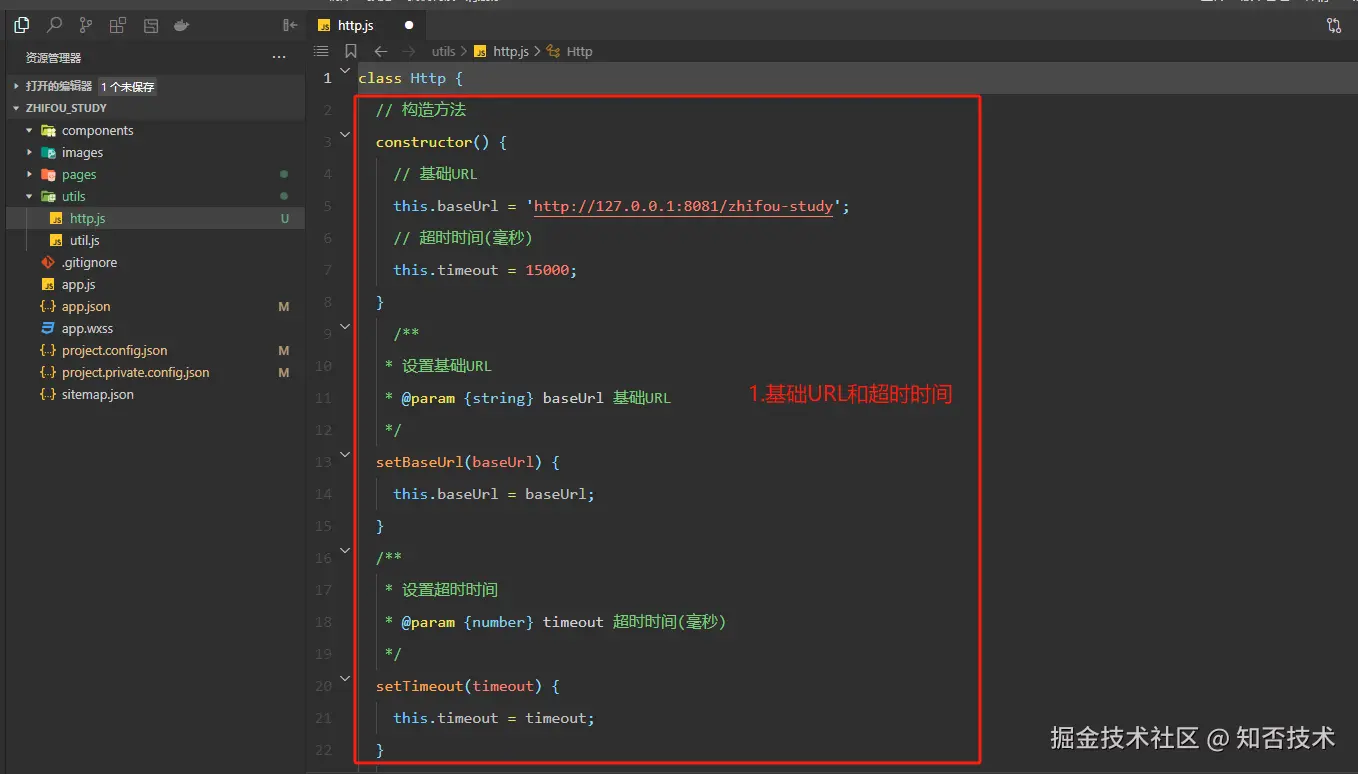This screenshot has width=1358, height=774.
Task: Place cursor on this.timeout = timeout line
Action: (x=494, y=718)
